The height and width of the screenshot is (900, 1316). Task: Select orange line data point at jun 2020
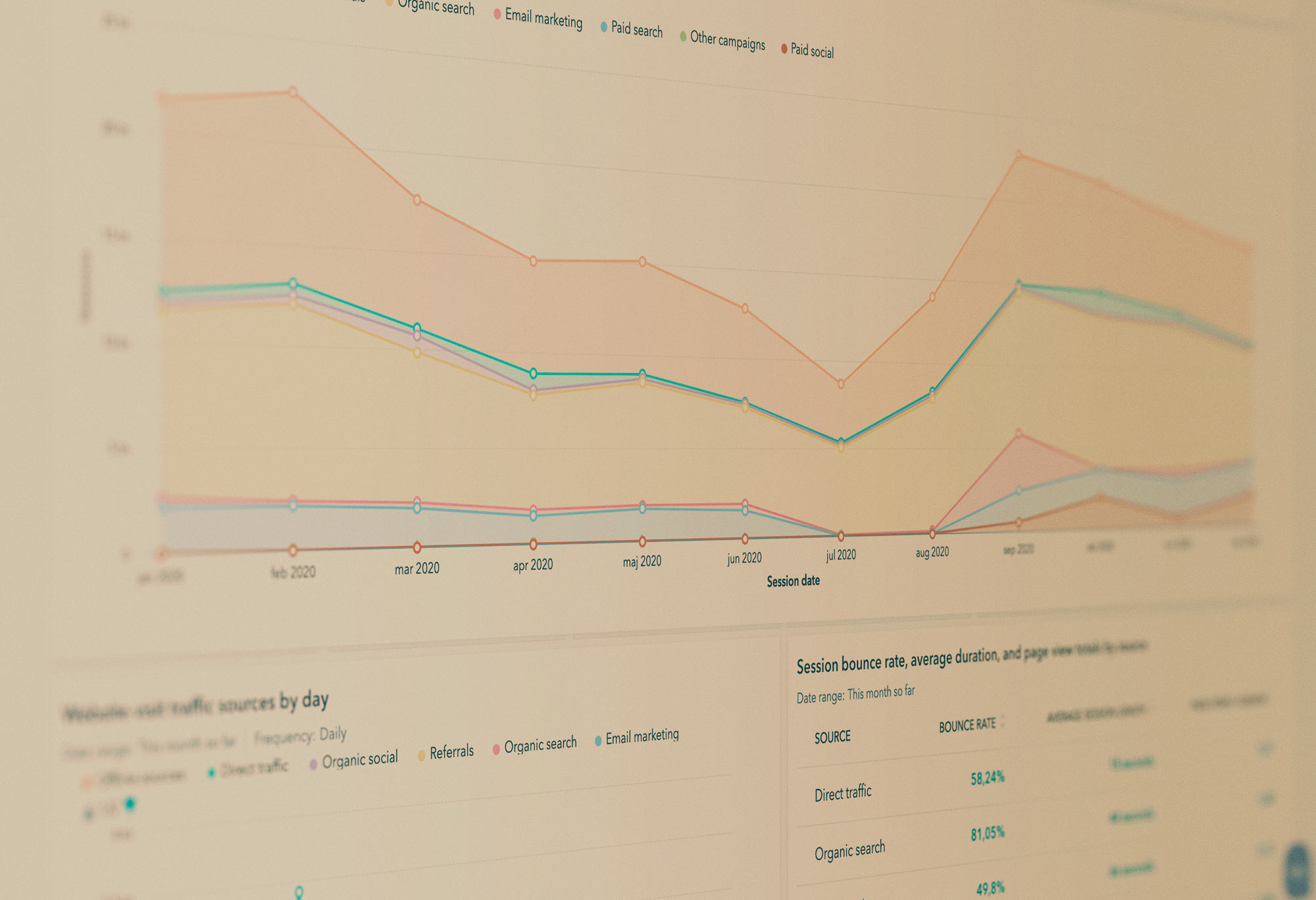click(x=745, y=308)
